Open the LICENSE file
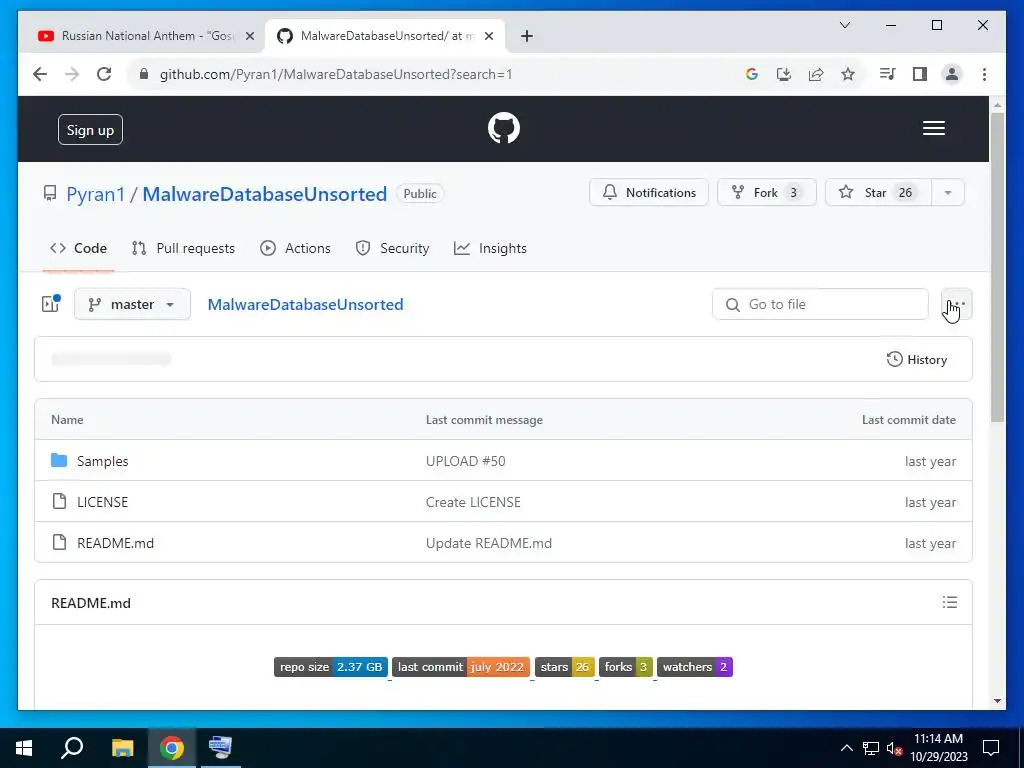Image resolution: width=1024 pixels, height=768 pixels. pos(103,502)
